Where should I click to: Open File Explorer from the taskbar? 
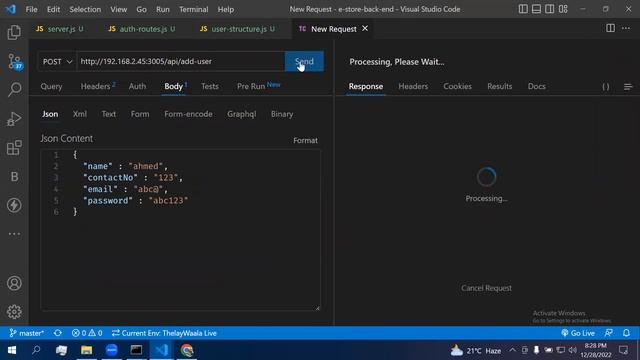coord(87,350)
